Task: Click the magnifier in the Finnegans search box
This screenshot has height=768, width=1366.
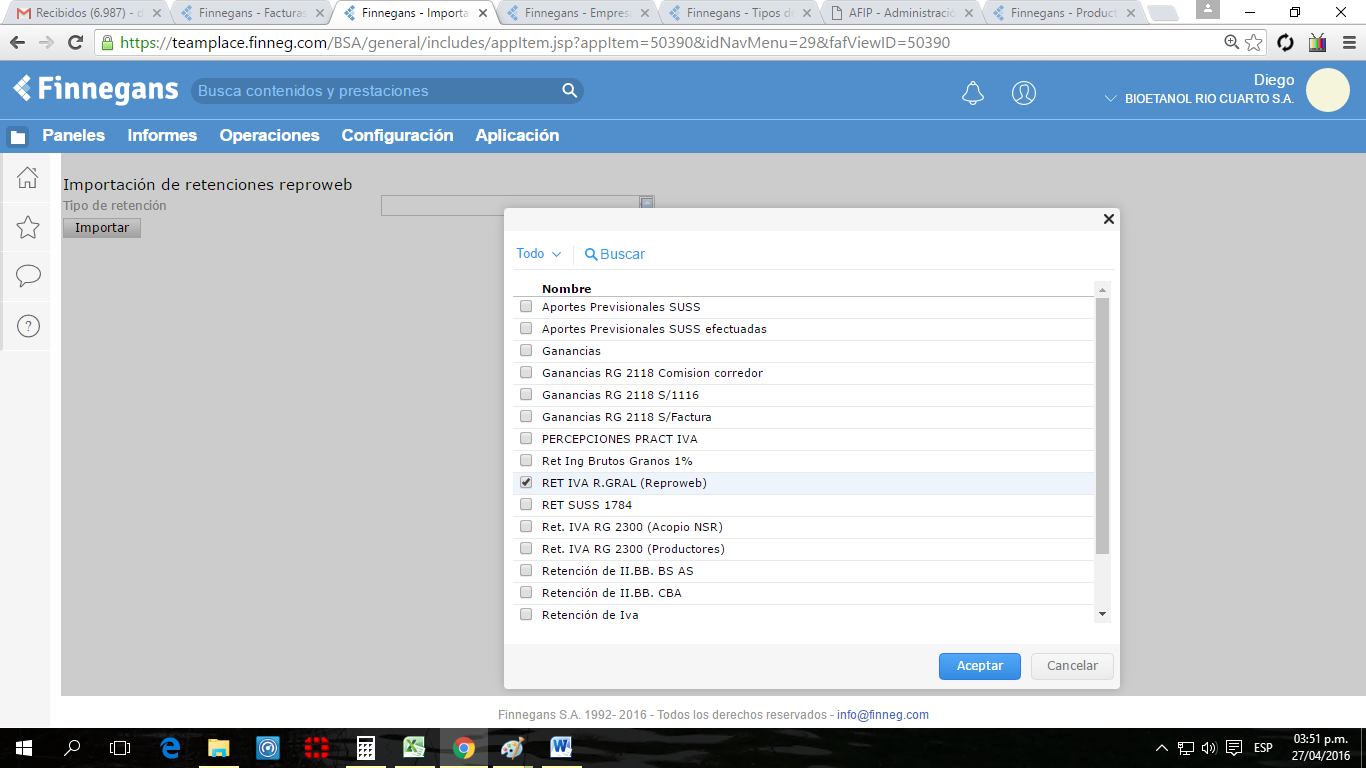Action: [570, 90]
